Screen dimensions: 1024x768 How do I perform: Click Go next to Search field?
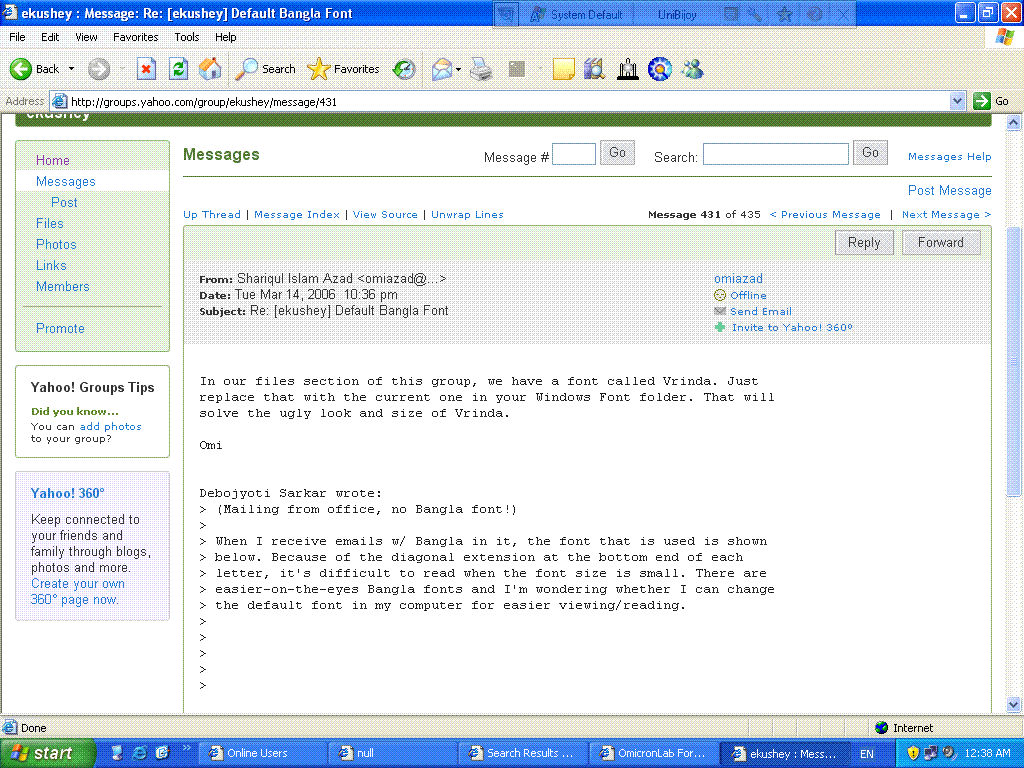point(870,153)
